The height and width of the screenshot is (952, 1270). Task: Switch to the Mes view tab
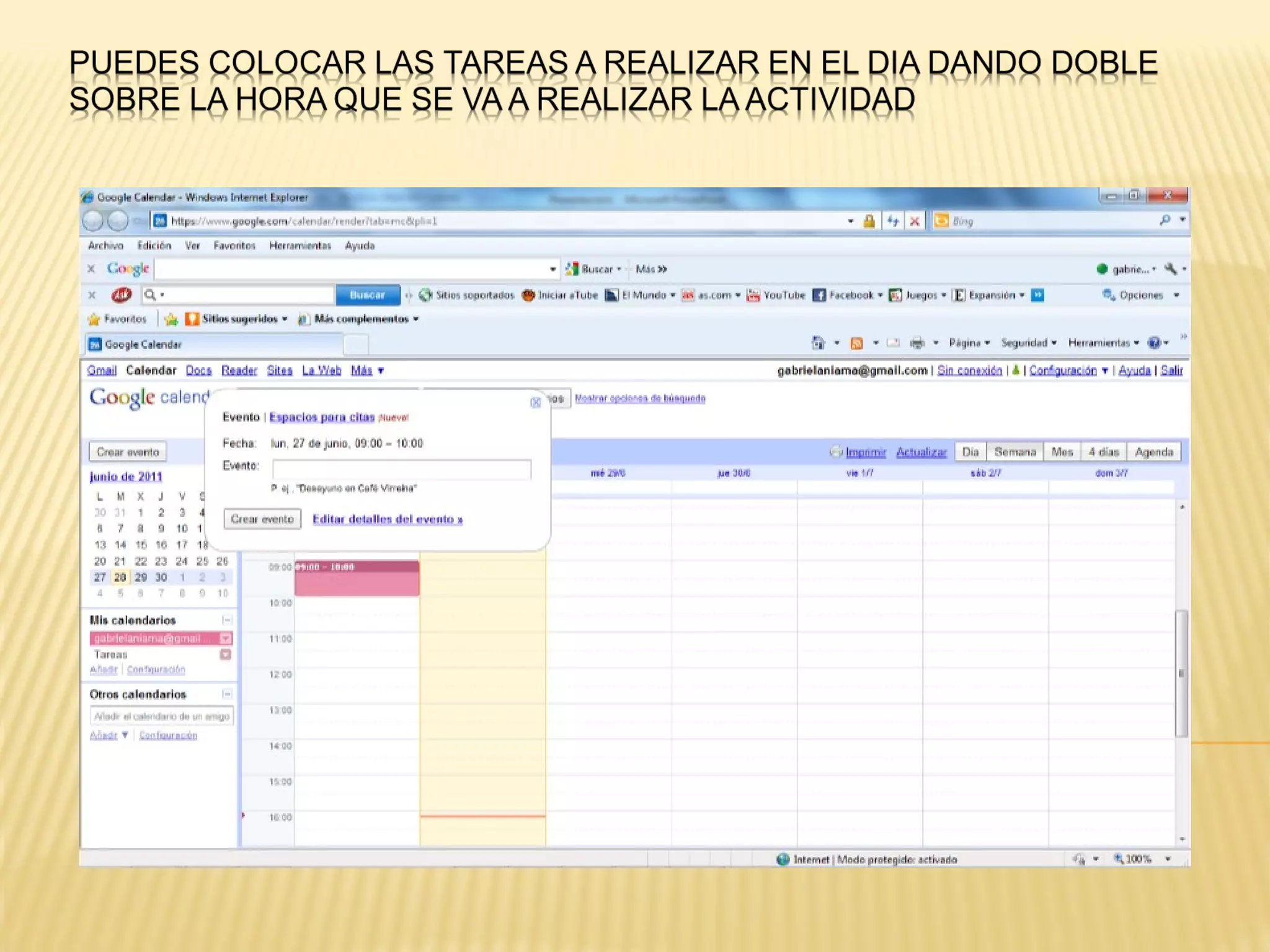point(1062,452)
